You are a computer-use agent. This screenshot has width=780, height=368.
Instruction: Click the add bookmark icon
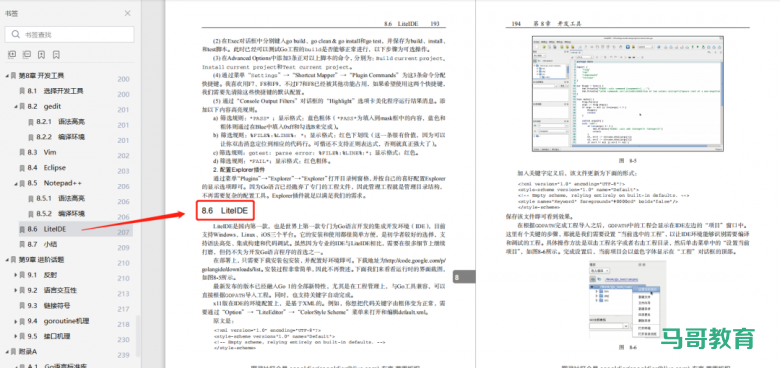[42, 54]
